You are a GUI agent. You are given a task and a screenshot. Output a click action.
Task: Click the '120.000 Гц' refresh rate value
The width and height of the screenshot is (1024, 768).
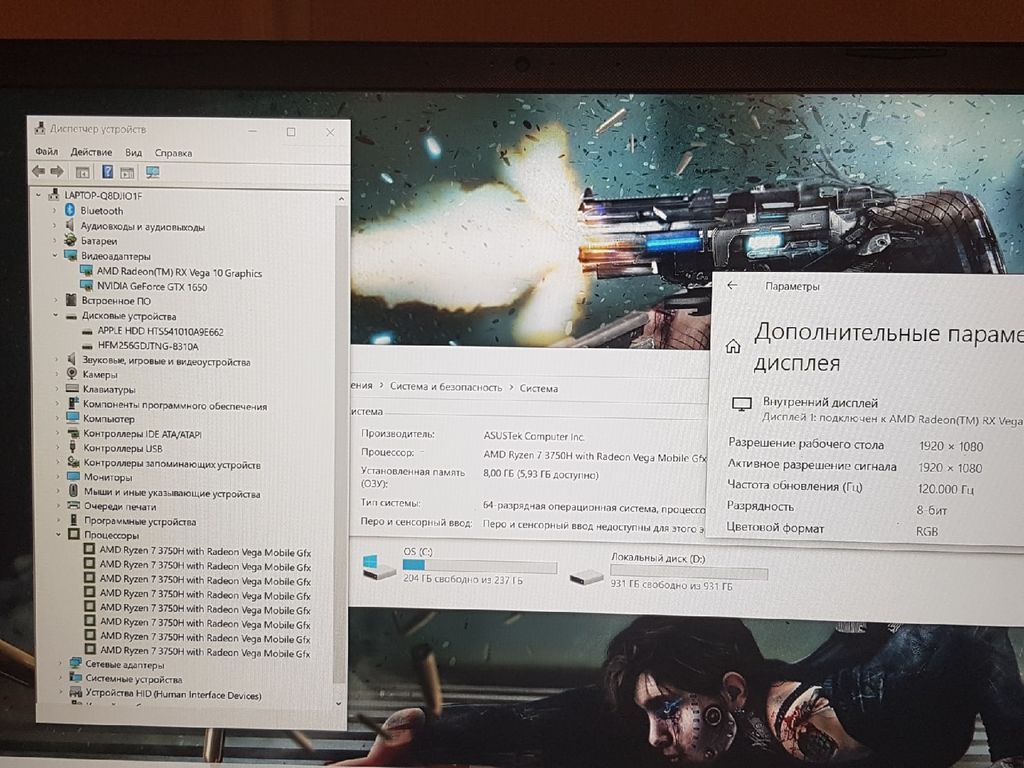coord(946,489)
